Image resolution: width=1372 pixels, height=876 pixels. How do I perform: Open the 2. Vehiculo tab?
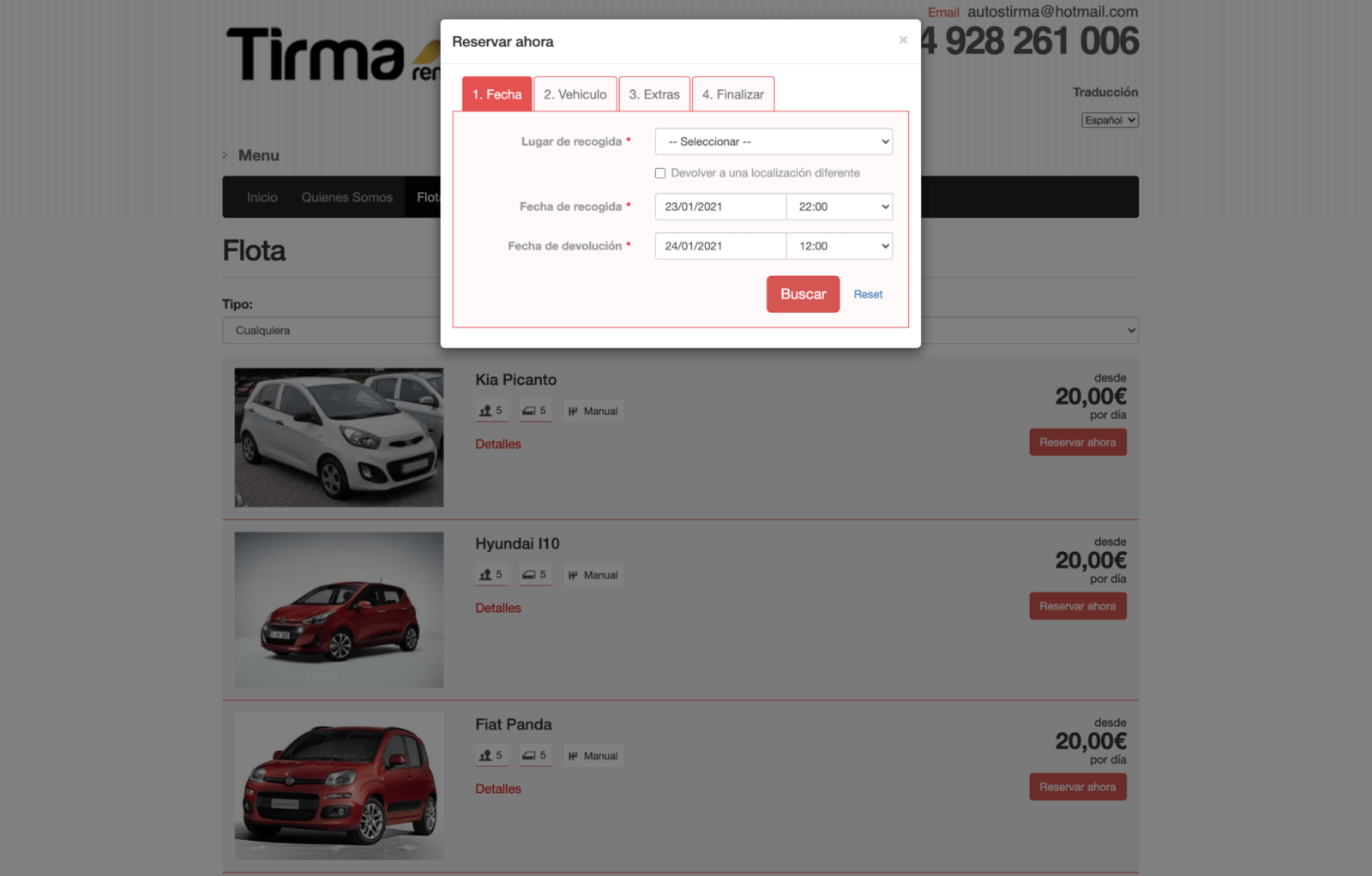(575, 94)
